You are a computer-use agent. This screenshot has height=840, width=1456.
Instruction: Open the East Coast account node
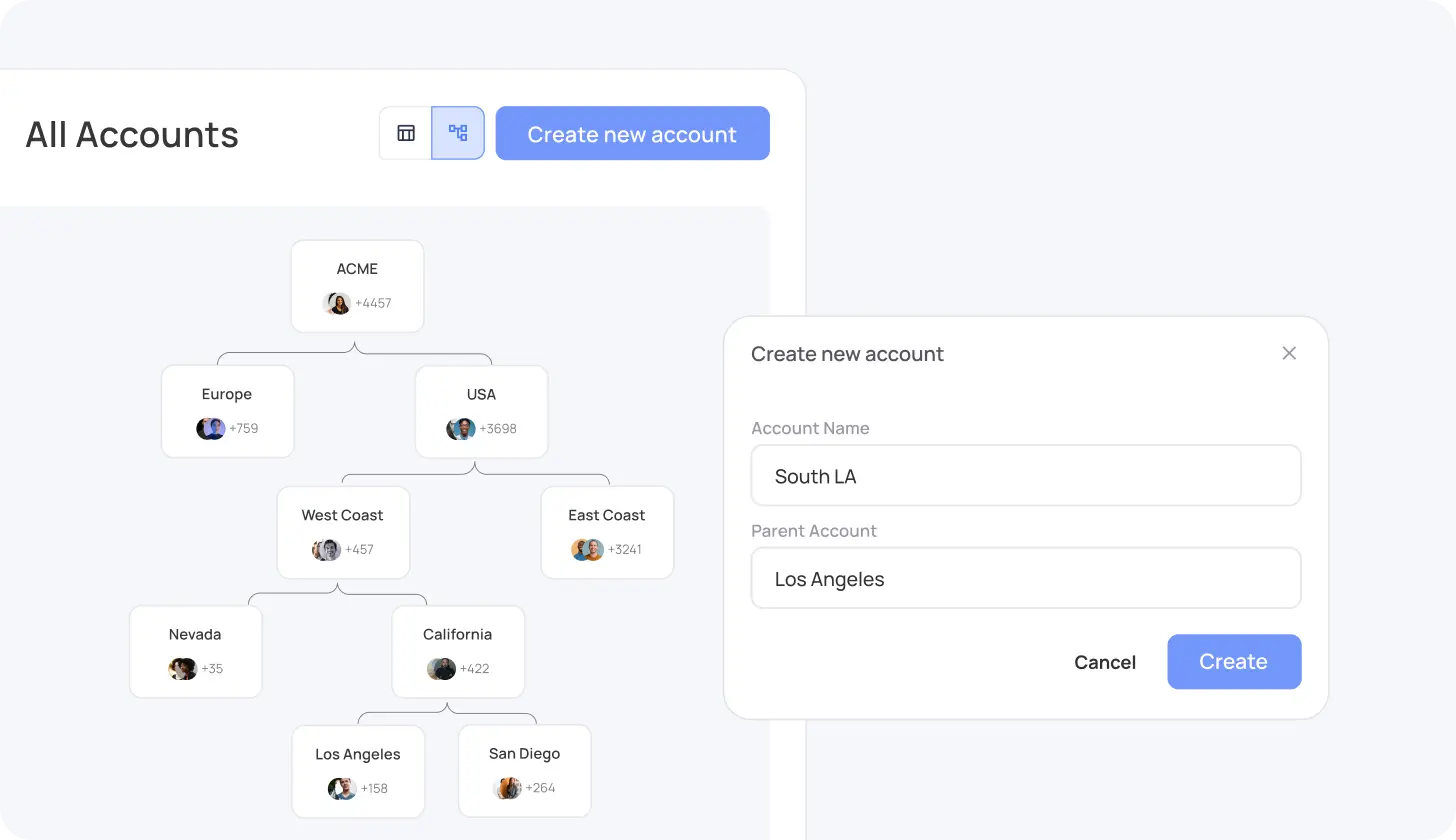607,516
